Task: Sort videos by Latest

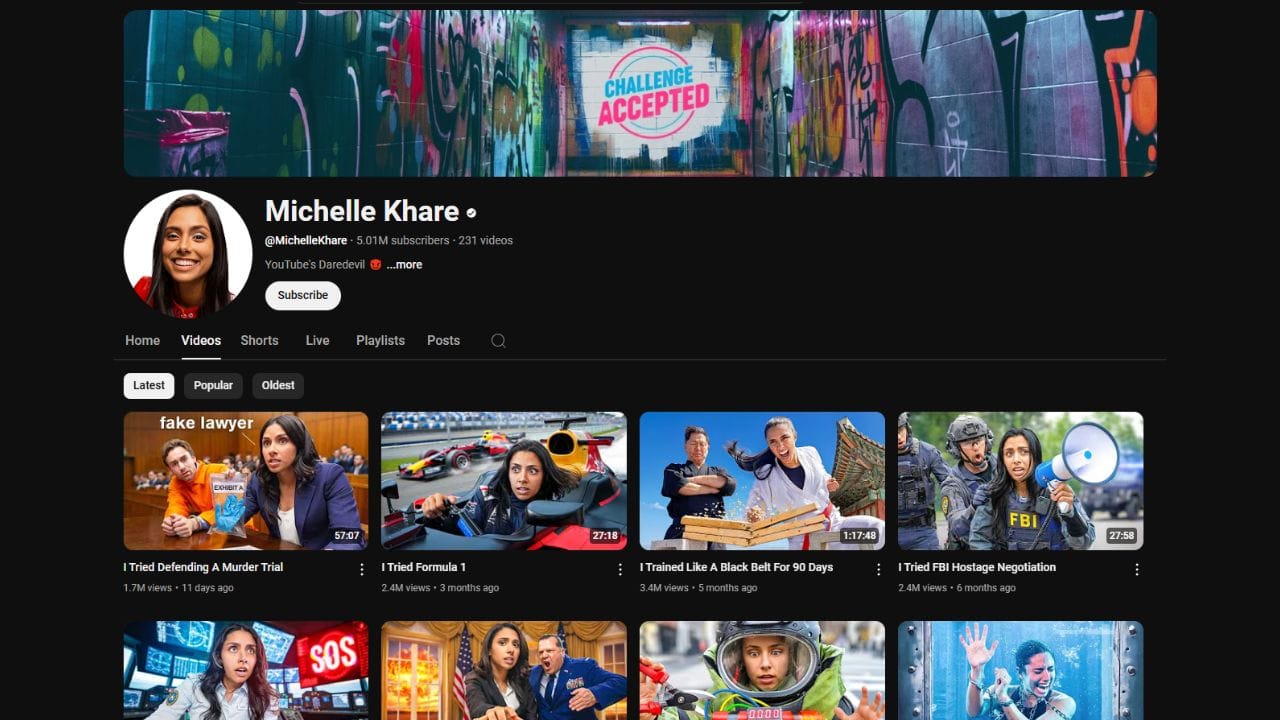Action: pos(149,386)
